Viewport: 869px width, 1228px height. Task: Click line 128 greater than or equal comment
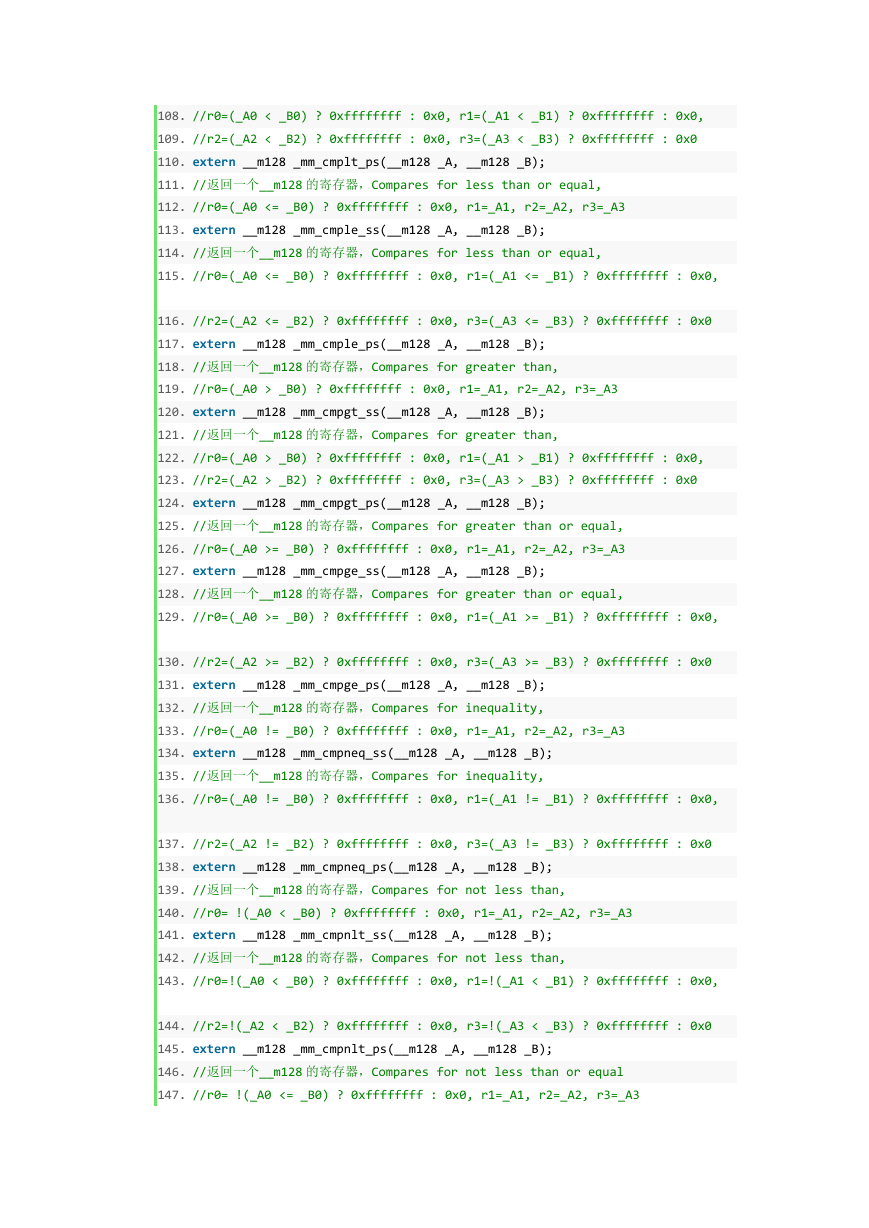click(x=408, y=594)
